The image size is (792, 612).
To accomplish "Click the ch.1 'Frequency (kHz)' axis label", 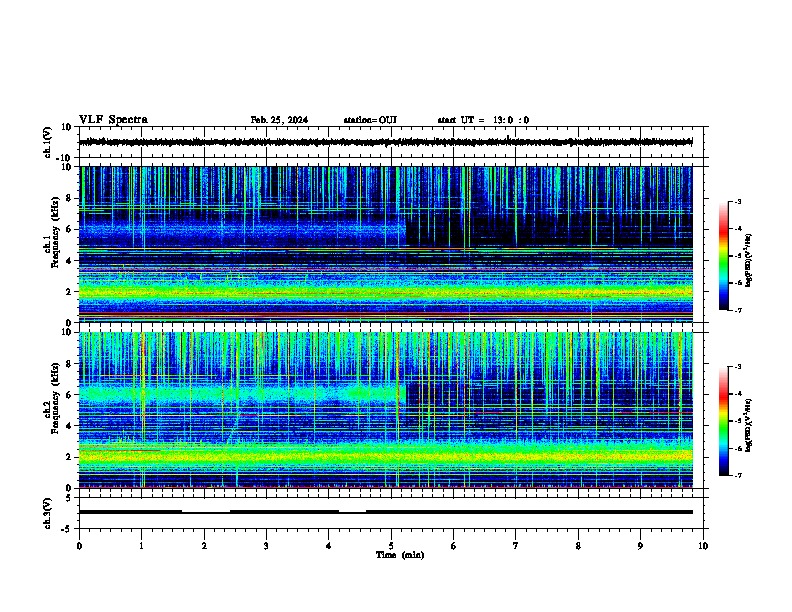I will pyautogui.click(x=56, y=233).
